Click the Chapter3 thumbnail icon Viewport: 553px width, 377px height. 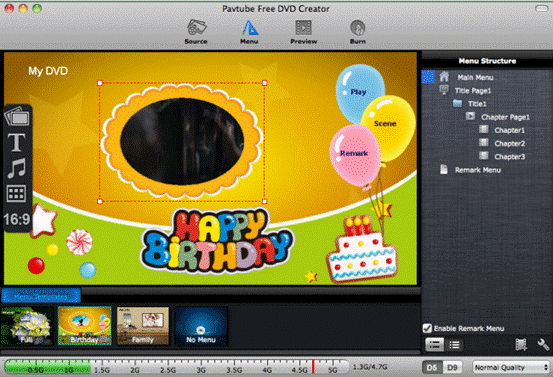[484, 156]
